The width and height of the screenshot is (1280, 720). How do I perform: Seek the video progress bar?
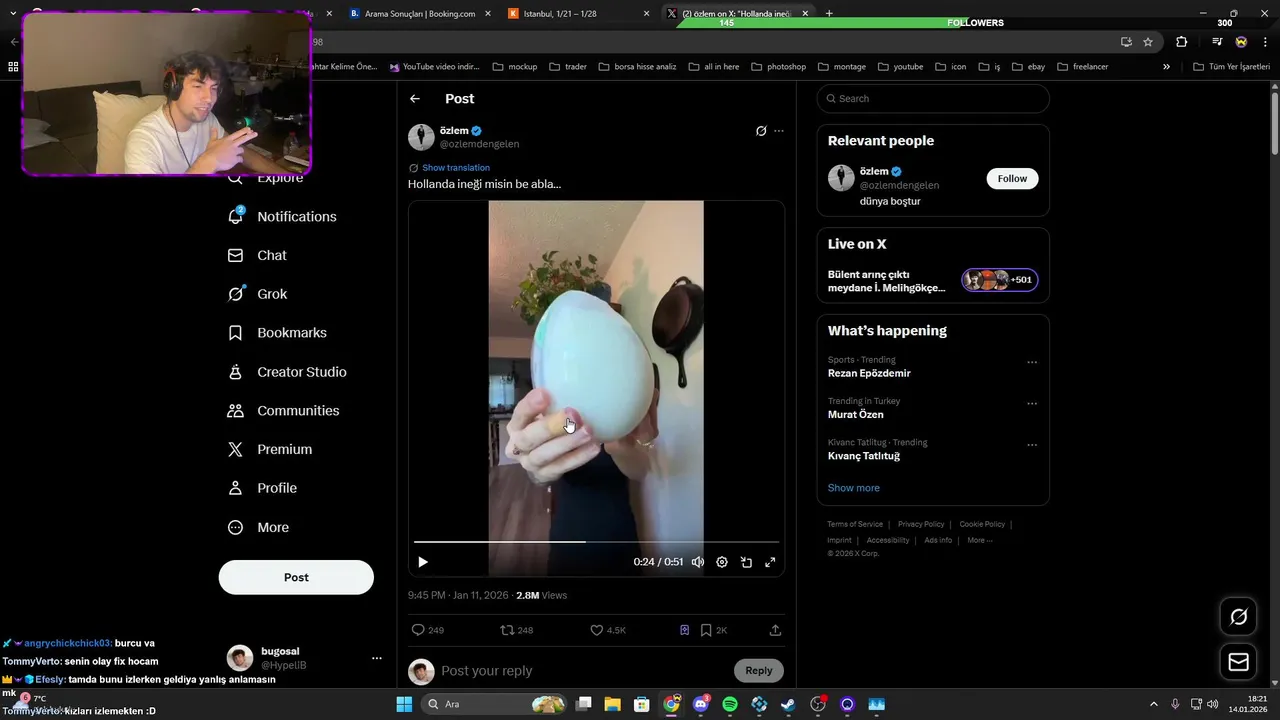coord(596,542)
